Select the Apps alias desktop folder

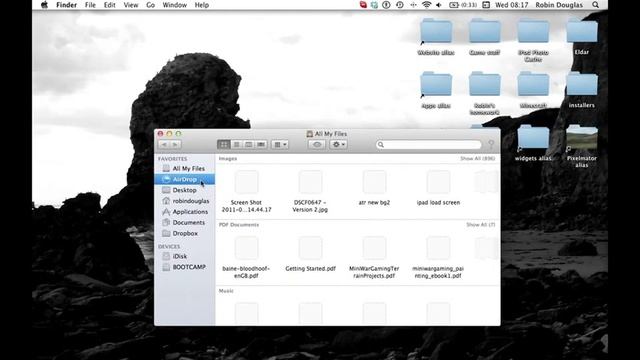tap(436, 90)
